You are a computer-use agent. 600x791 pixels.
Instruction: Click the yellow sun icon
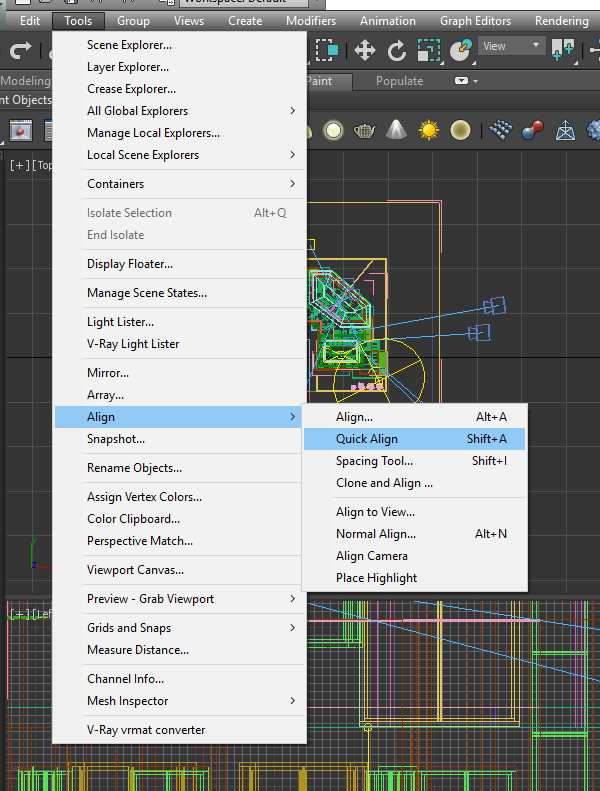click(x=429, y=130)
